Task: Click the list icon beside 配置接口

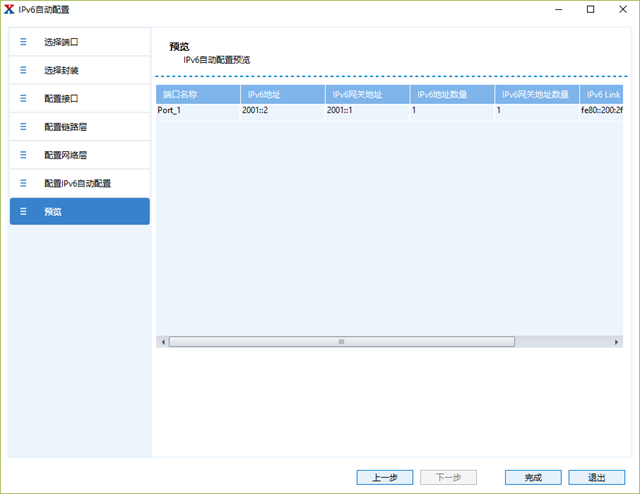Action: [x=23, y=98]
